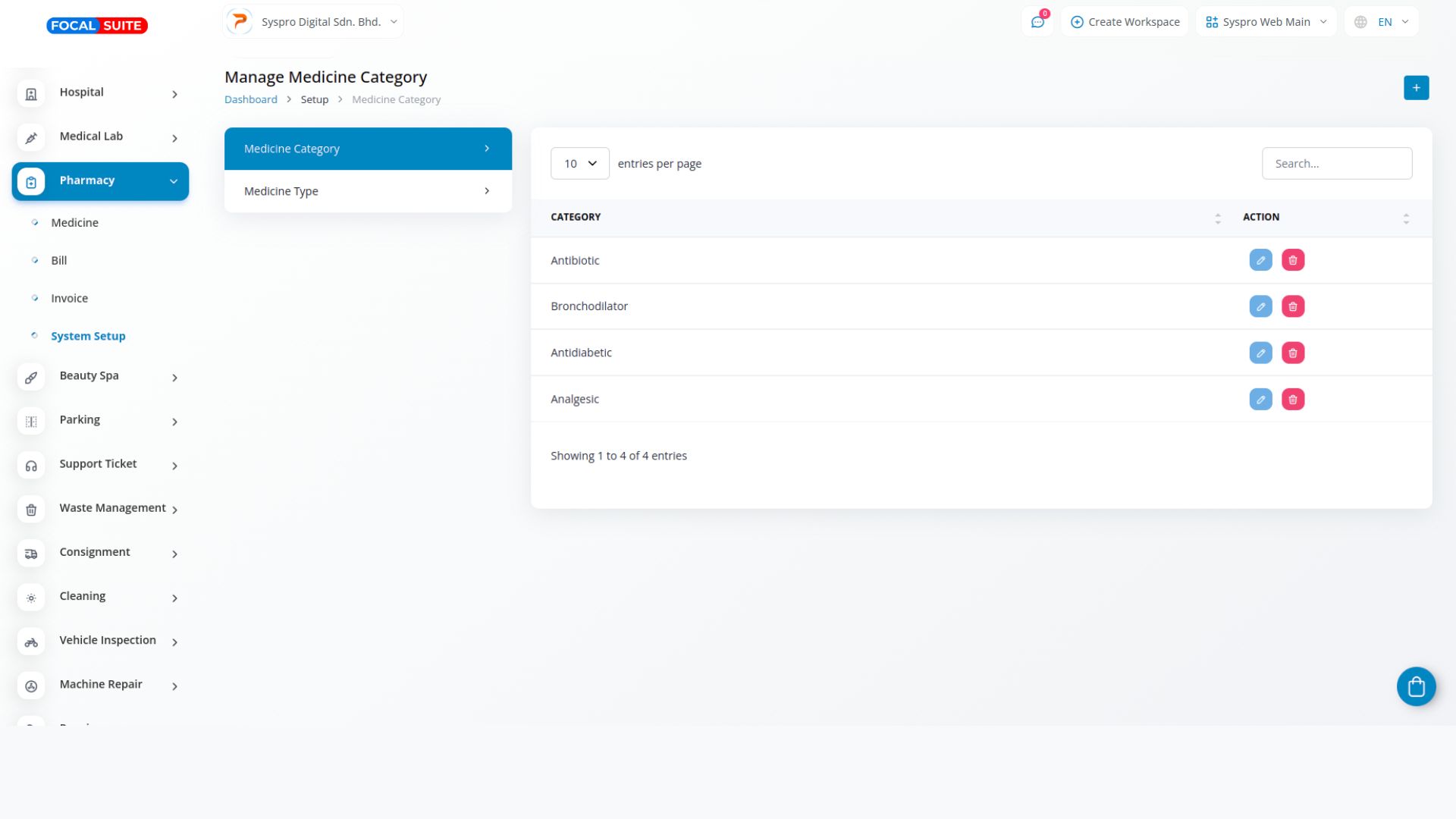The height and width of the screenshot is (819, 1456).
Task: Expand the Beauty Spa menu
Action: 174,378
